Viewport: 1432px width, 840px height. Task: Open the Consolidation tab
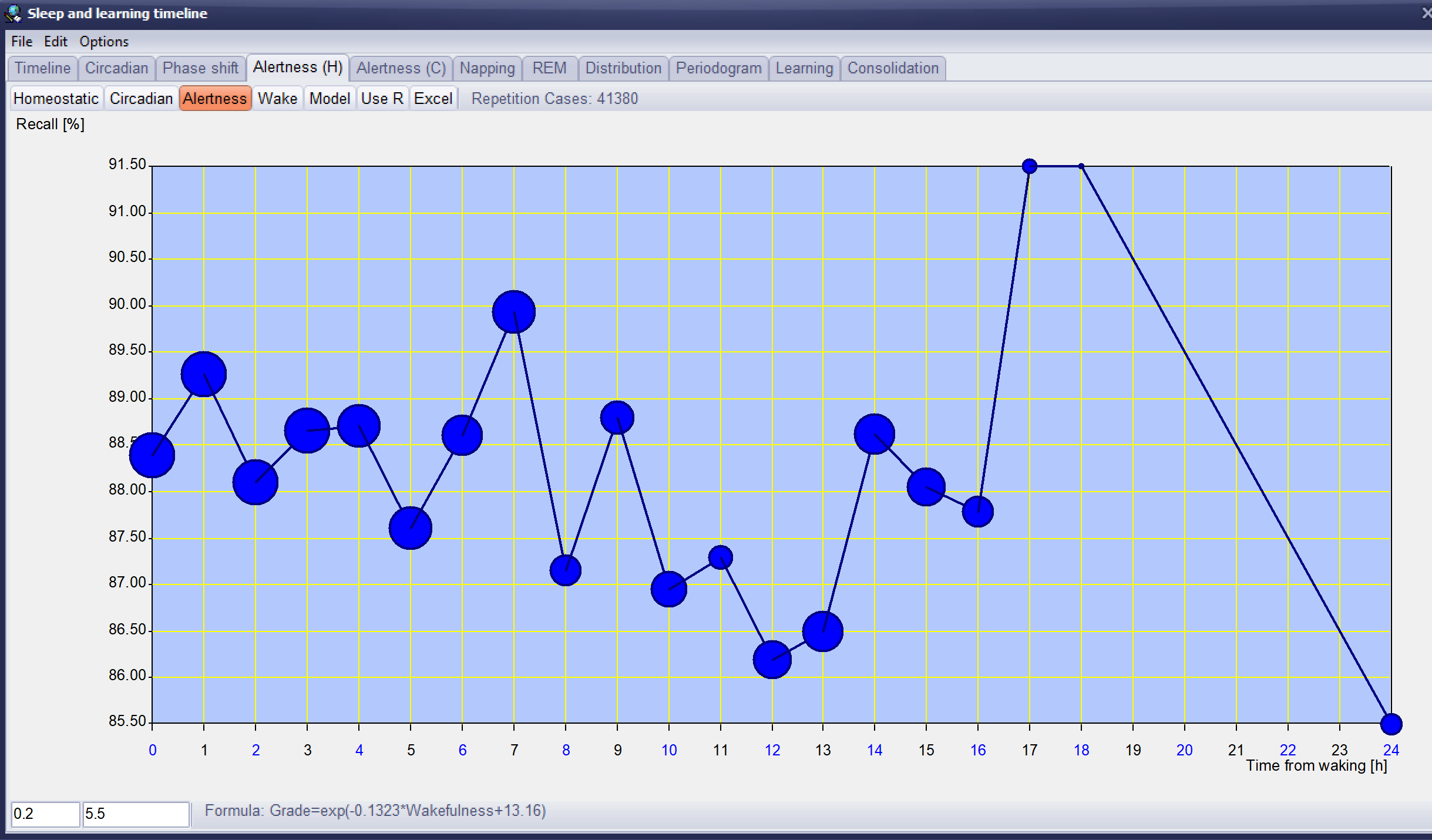coord(892,68)
